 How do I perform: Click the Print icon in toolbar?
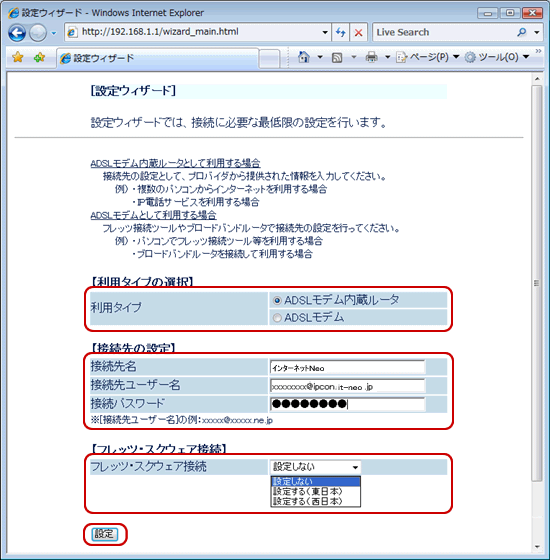pos(371,57)
